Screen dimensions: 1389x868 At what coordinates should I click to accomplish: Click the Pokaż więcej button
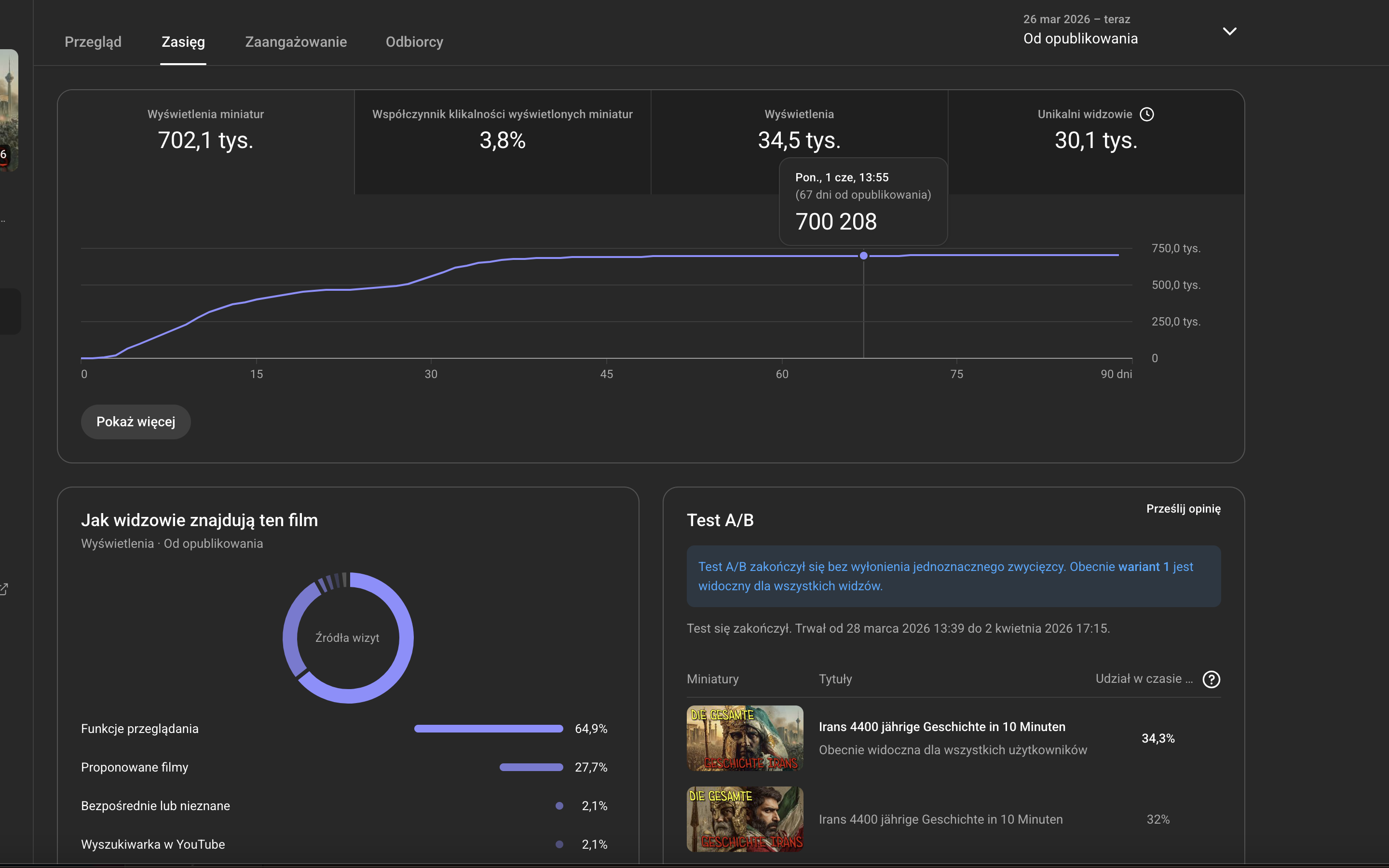pos(136,422)
